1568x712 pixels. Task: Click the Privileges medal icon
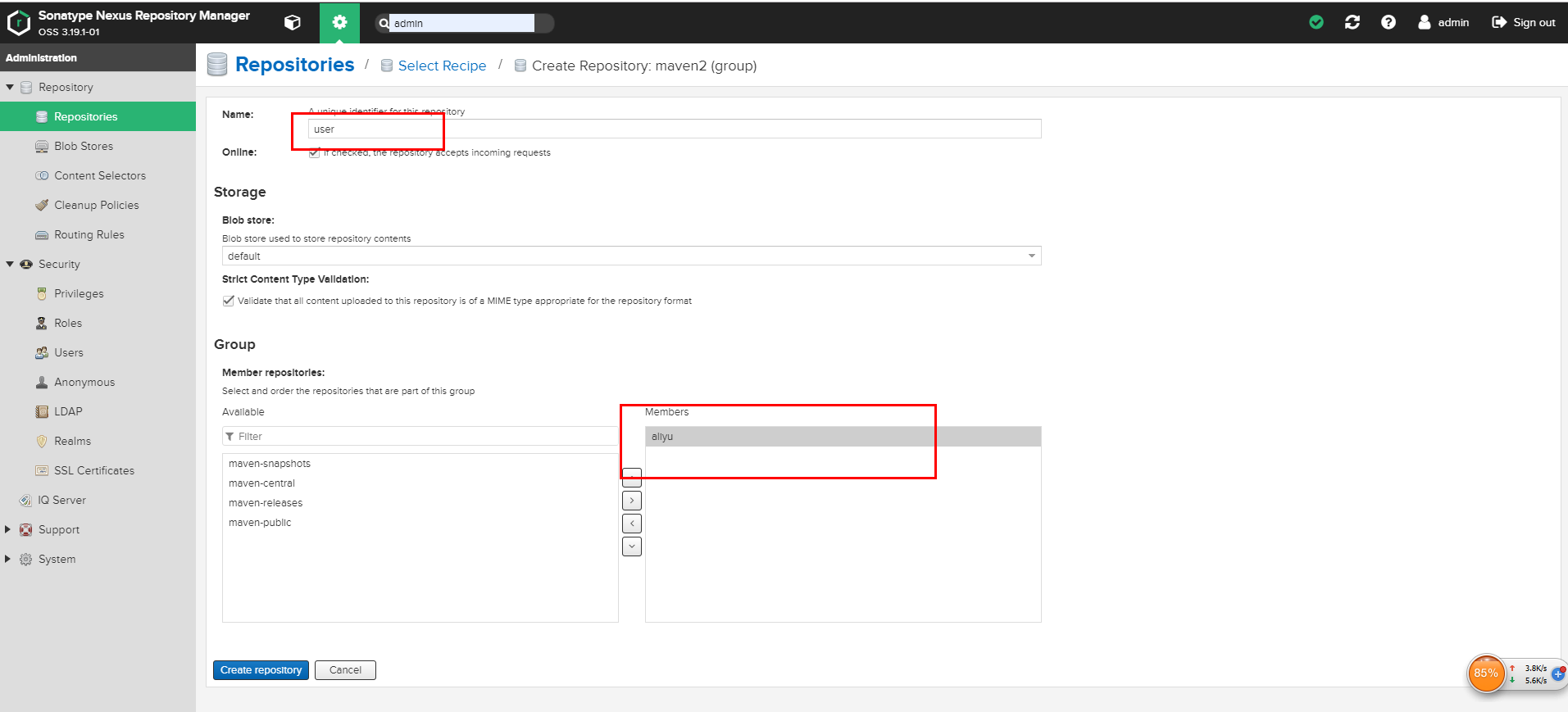42,293
